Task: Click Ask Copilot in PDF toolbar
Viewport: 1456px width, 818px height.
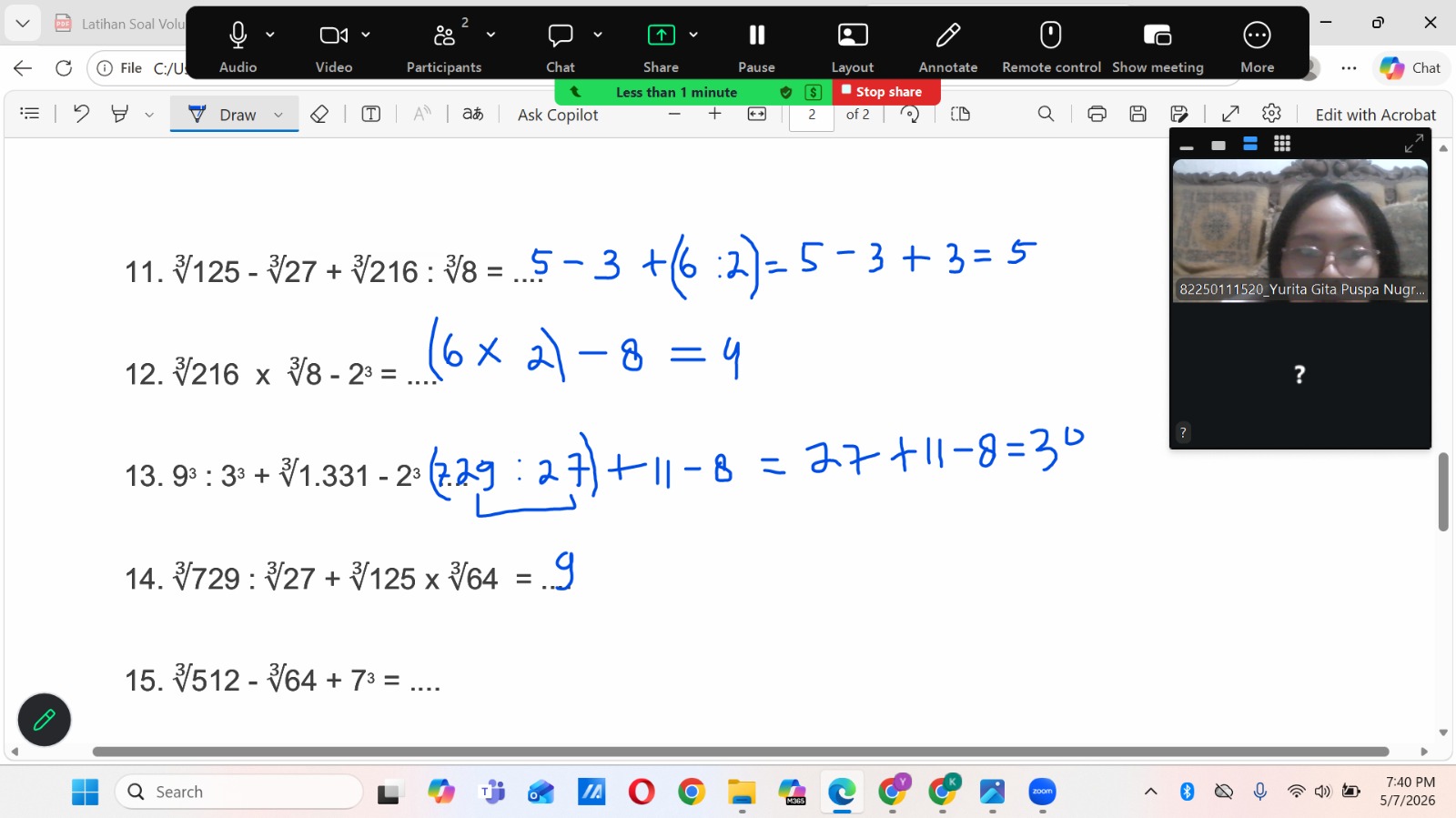Action: (x=558, y=115)
